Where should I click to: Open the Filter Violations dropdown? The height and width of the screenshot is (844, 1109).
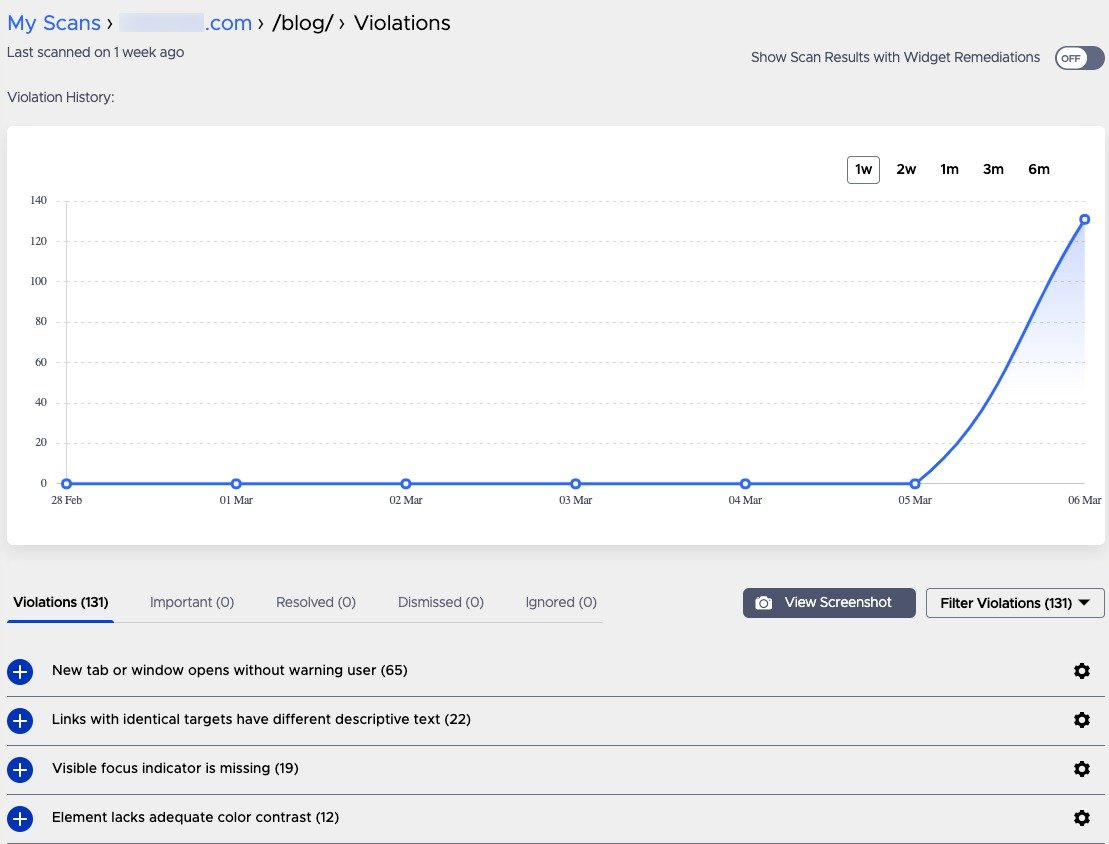tap(1014, 603)
